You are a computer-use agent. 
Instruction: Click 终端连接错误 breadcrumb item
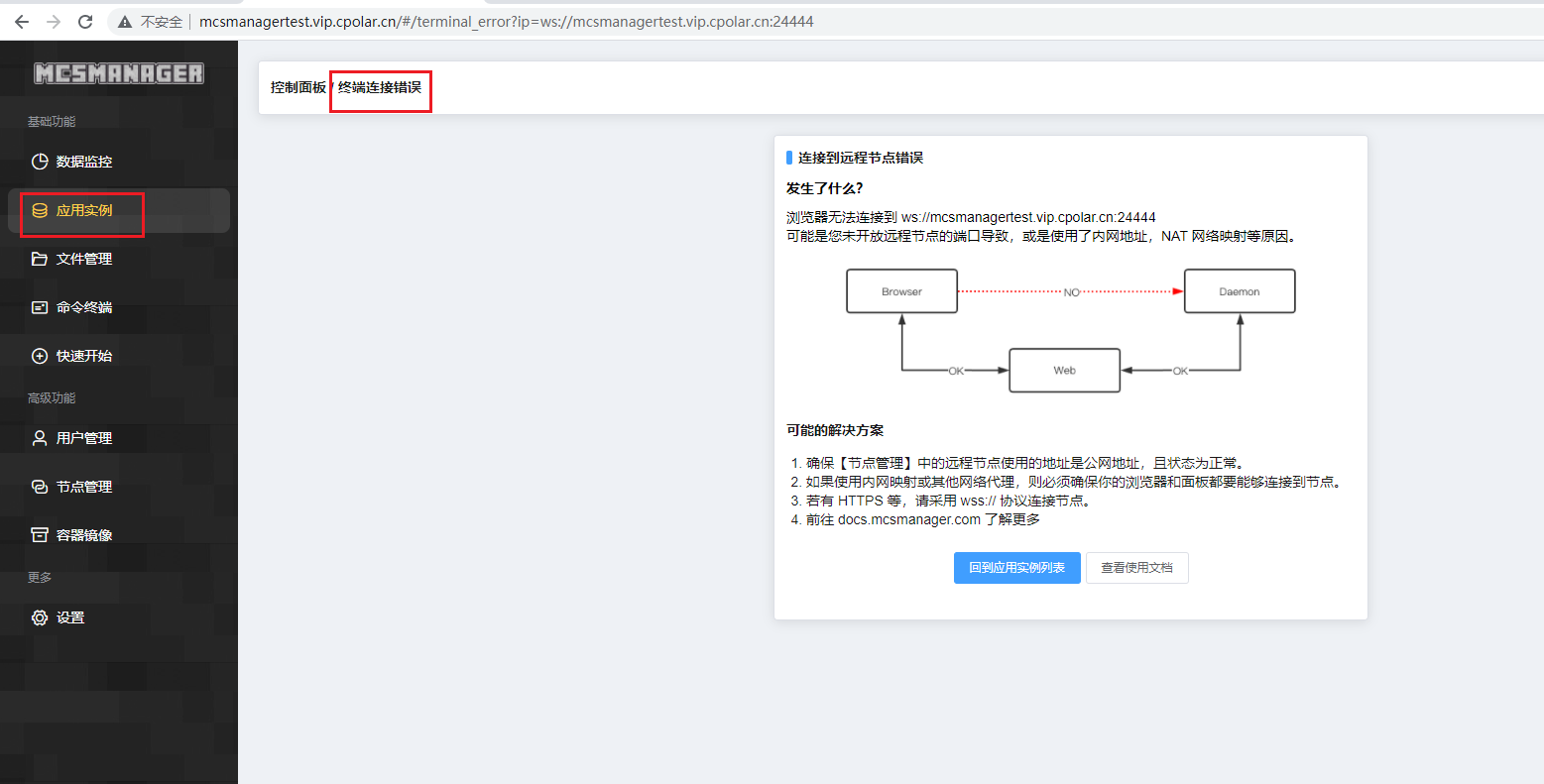point(380,87)
